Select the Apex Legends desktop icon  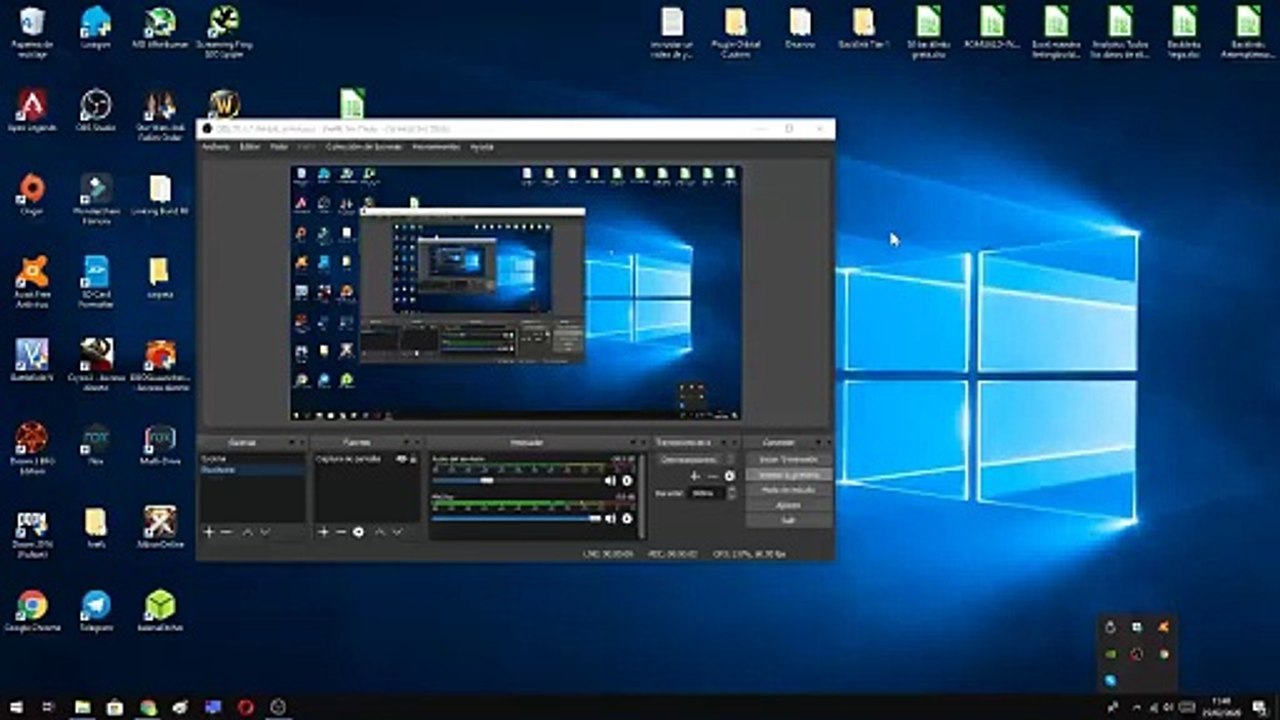(32, 110)
